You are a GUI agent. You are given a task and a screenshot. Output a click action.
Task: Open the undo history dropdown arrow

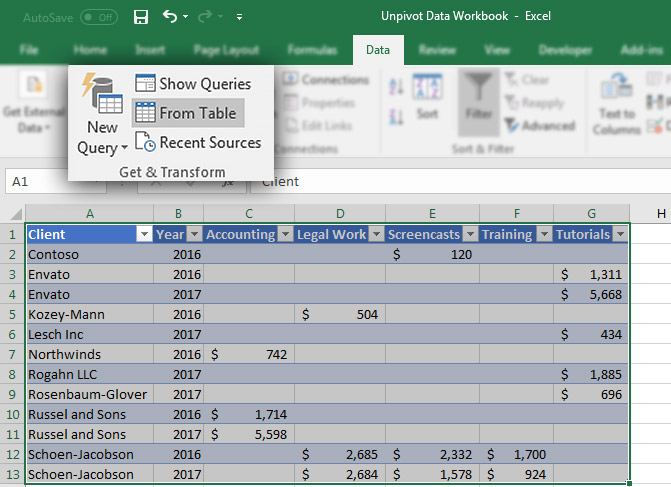coord(185,17)
